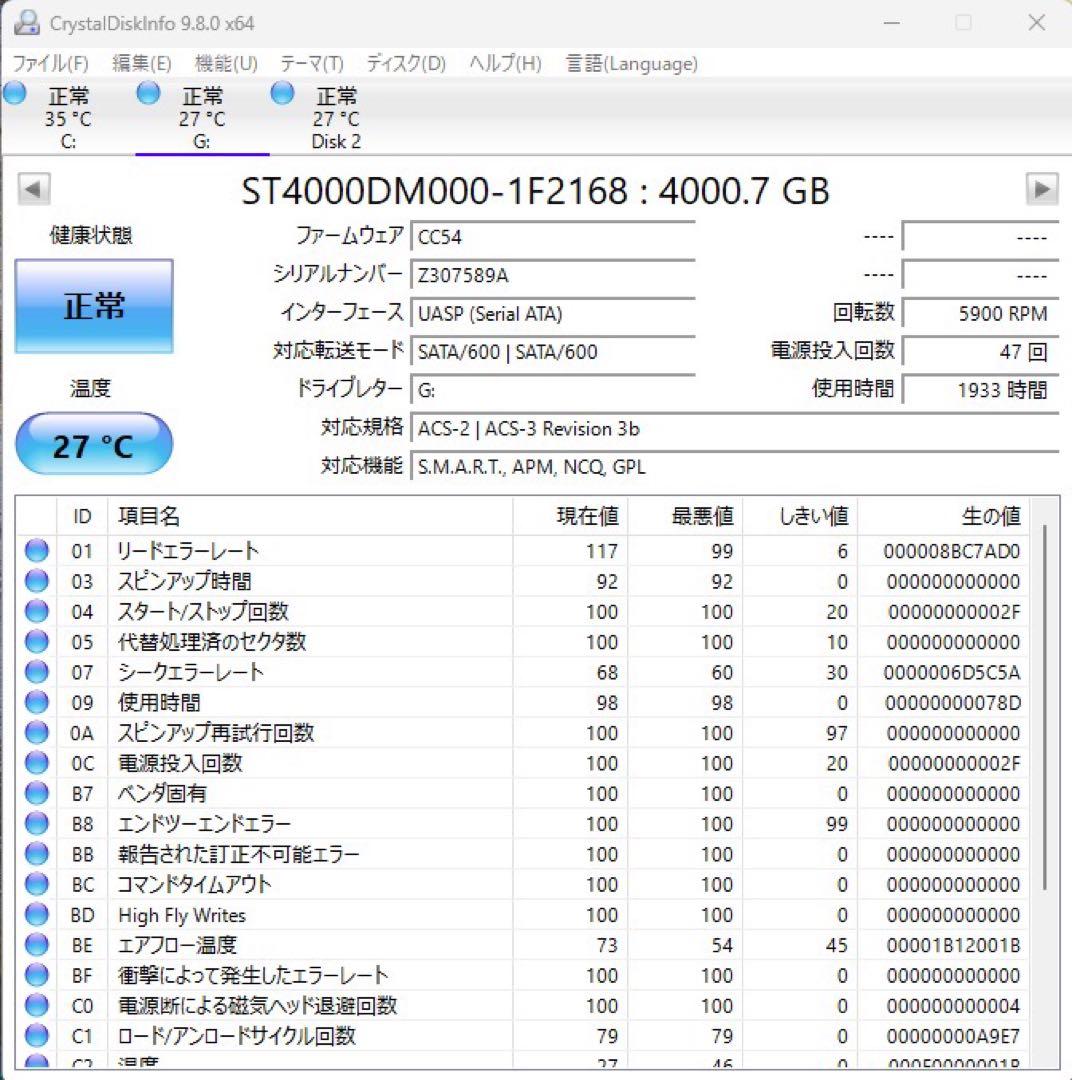Click the drive title ST4000DM000-1F2168 : 4000.7 GB
This screenshot has height=1080, width=1073.
pos(535,190)
